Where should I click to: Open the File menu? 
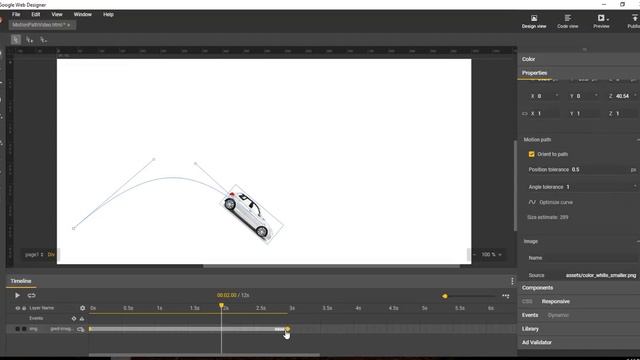pos(16,14)
